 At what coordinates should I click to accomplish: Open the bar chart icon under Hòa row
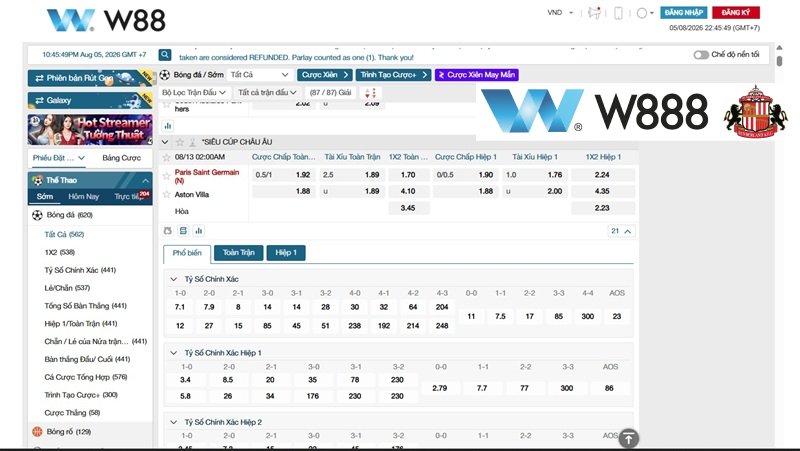point(199,231)
